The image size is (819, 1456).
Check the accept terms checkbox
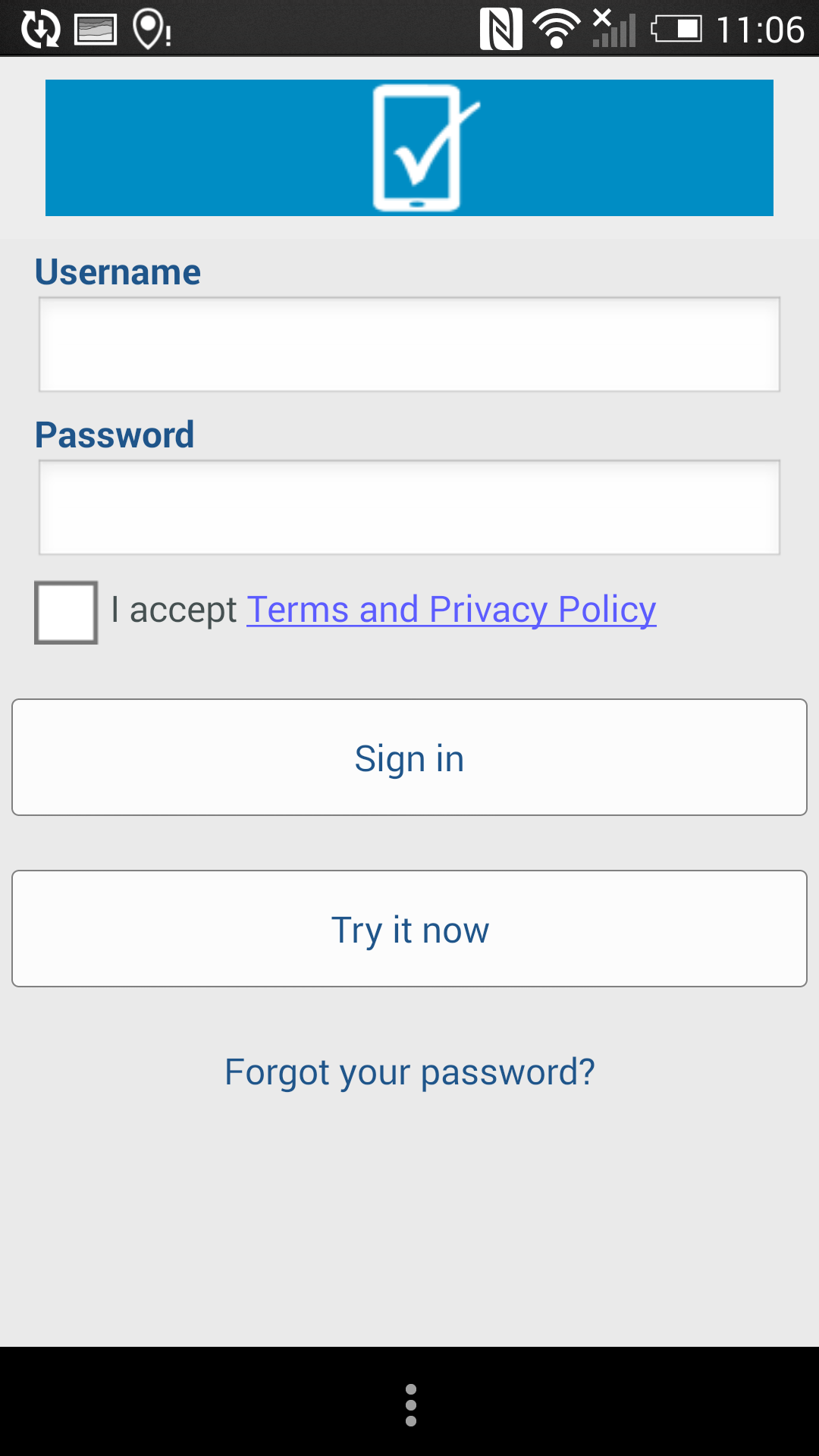click(x=66, y=613)
